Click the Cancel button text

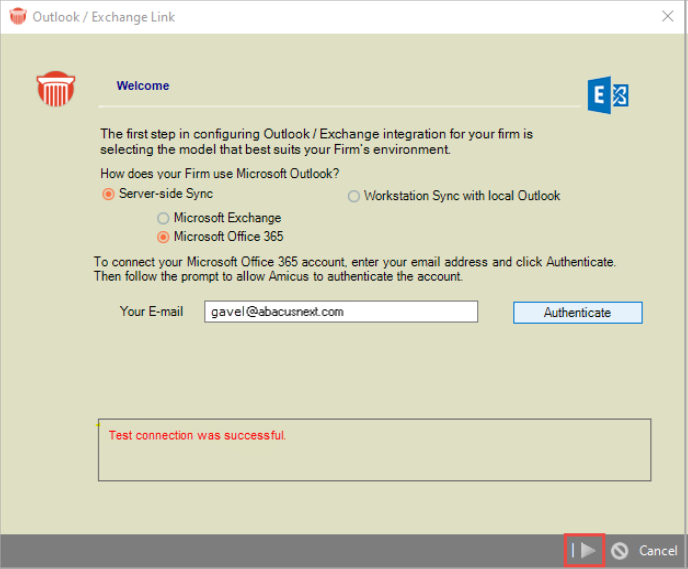[x=658, y=551]
